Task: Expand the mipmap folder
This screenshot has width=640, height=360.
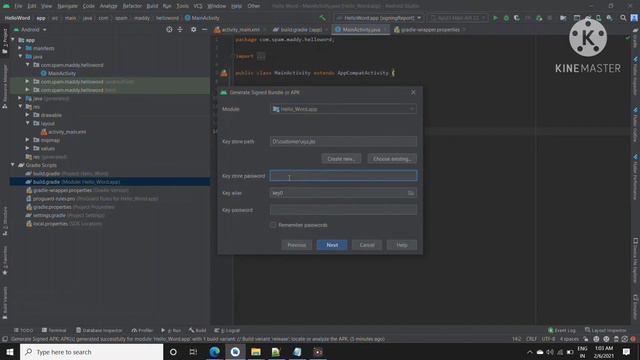Action: pos(28,140)
